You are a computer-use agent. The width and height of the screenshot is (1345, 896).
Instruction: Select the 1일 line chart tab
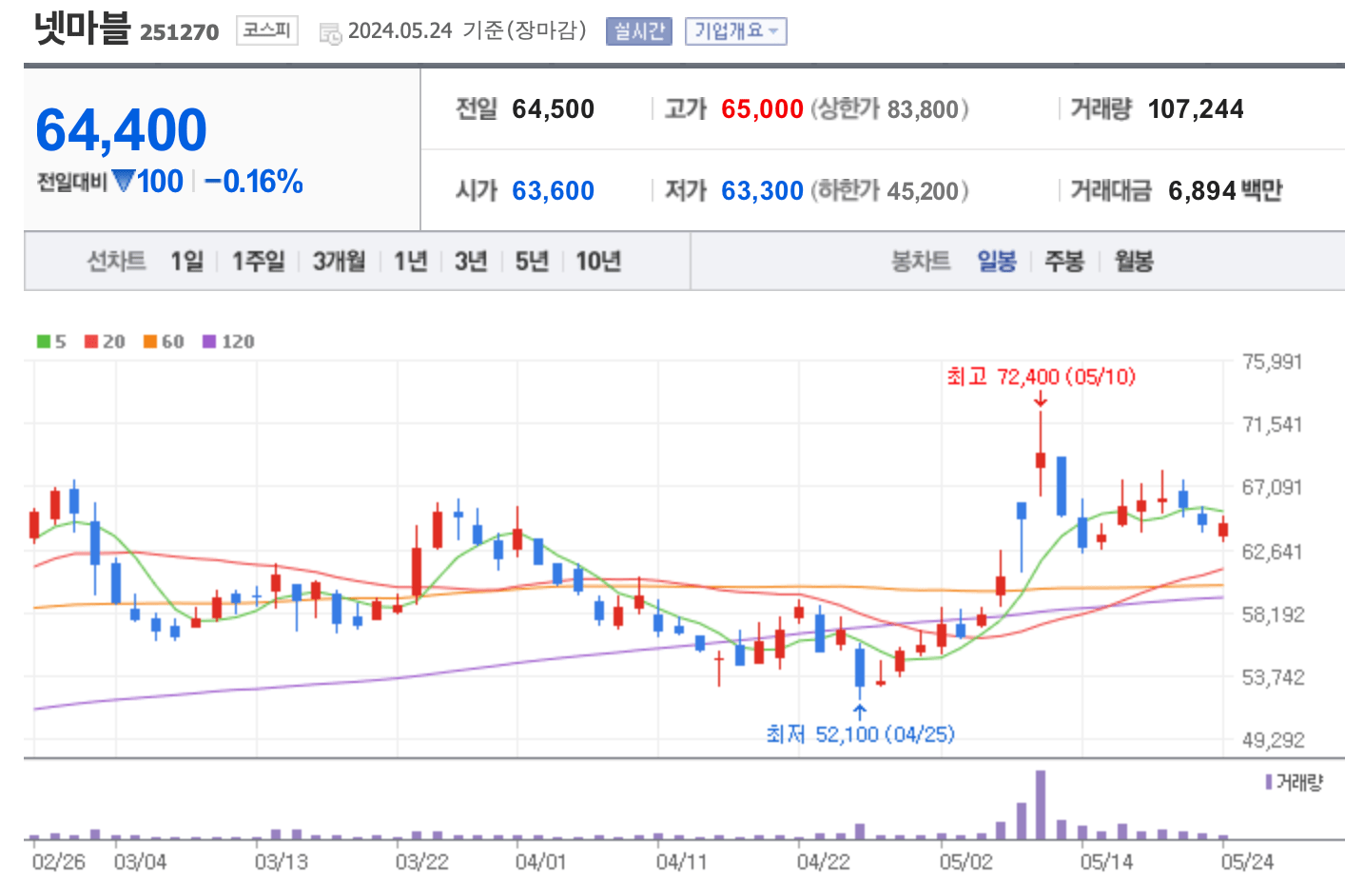click(x=187, y=261)
